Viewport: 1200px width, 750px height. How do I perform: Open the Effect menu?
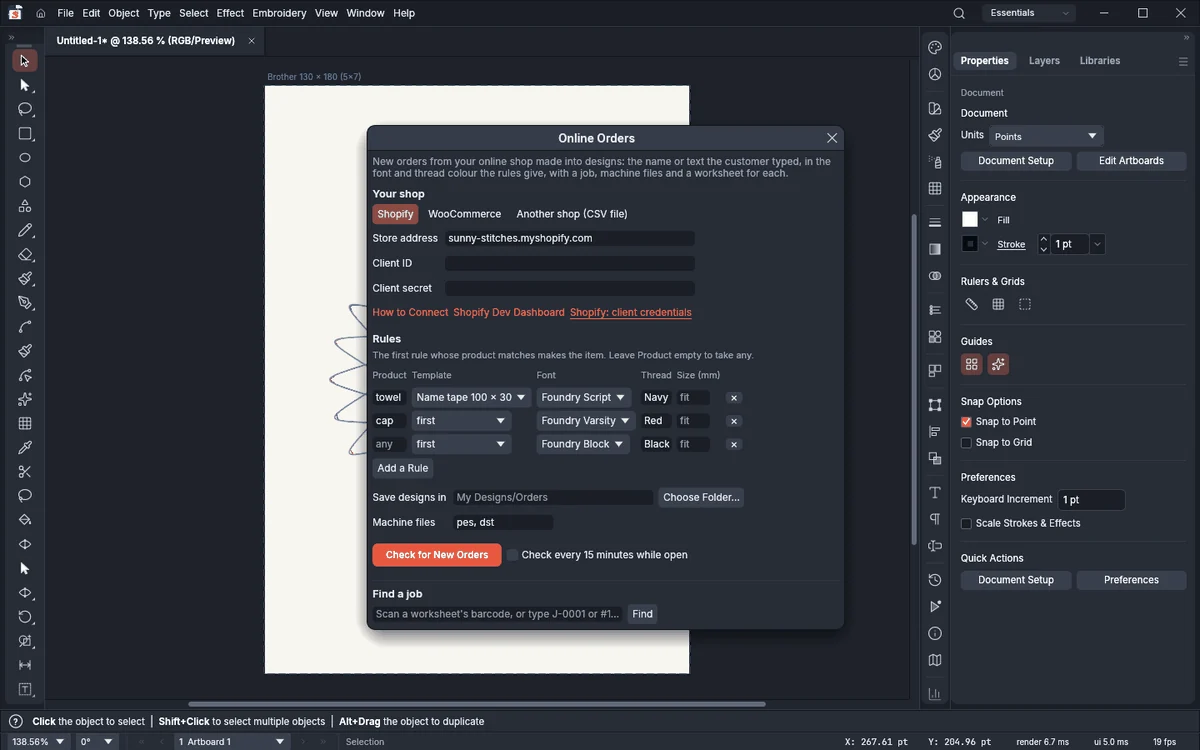230,13
